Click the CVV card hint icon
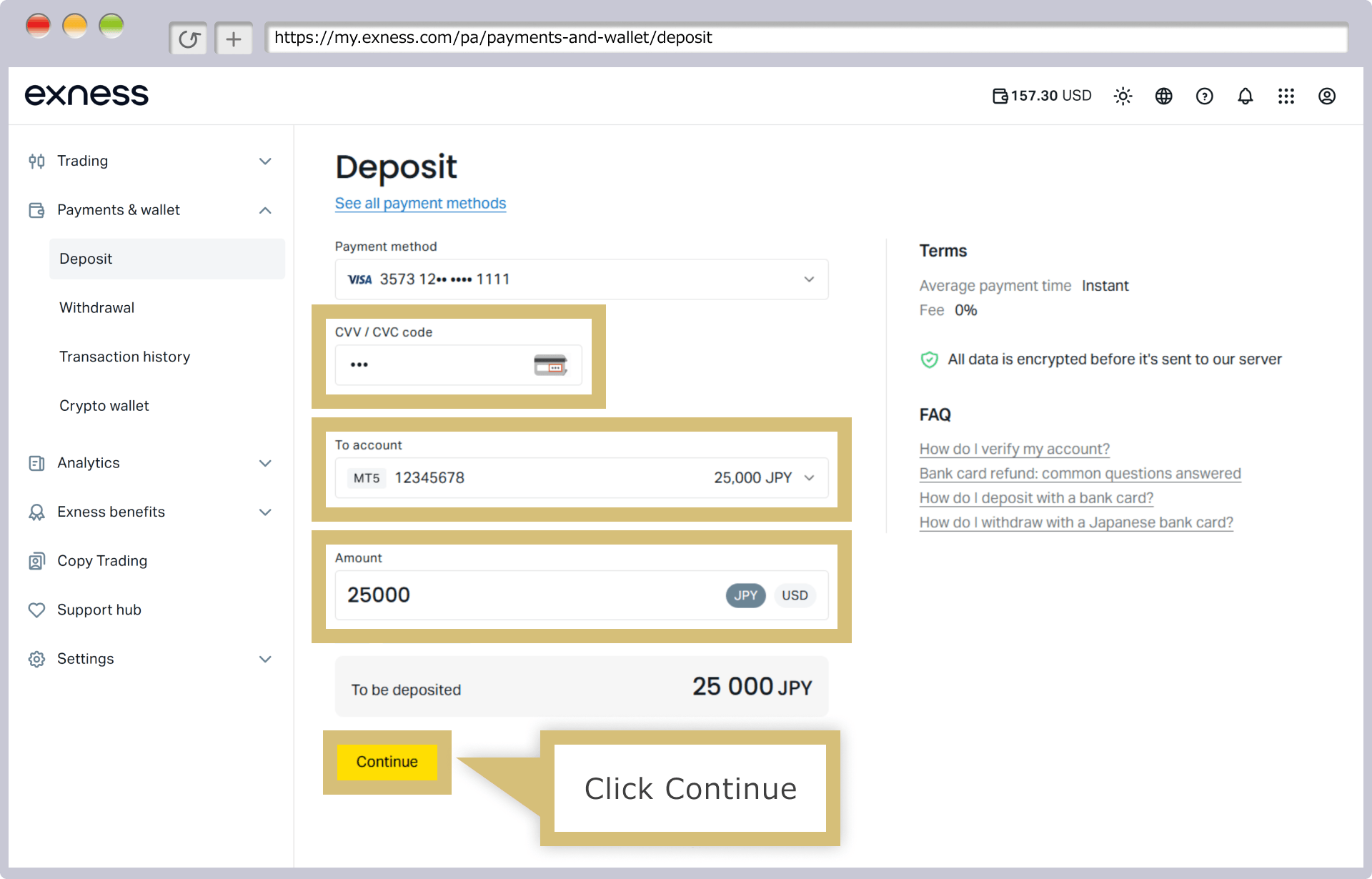The image size is (1372, 879). (x=550, y=364)
